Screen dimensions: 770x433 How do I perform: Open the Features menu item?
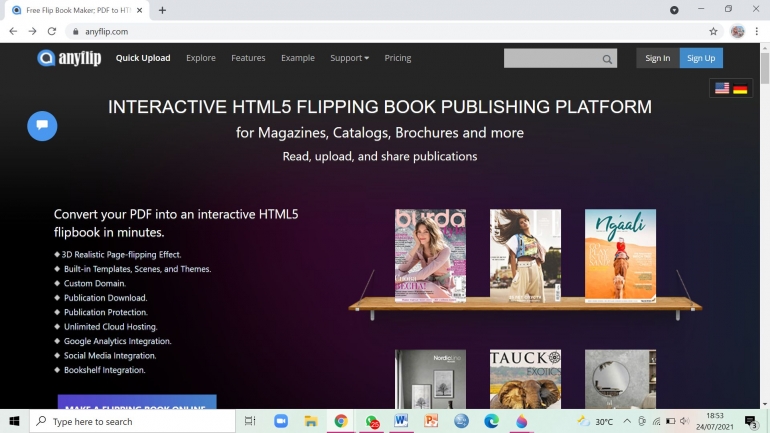click(x=248, y=58)
